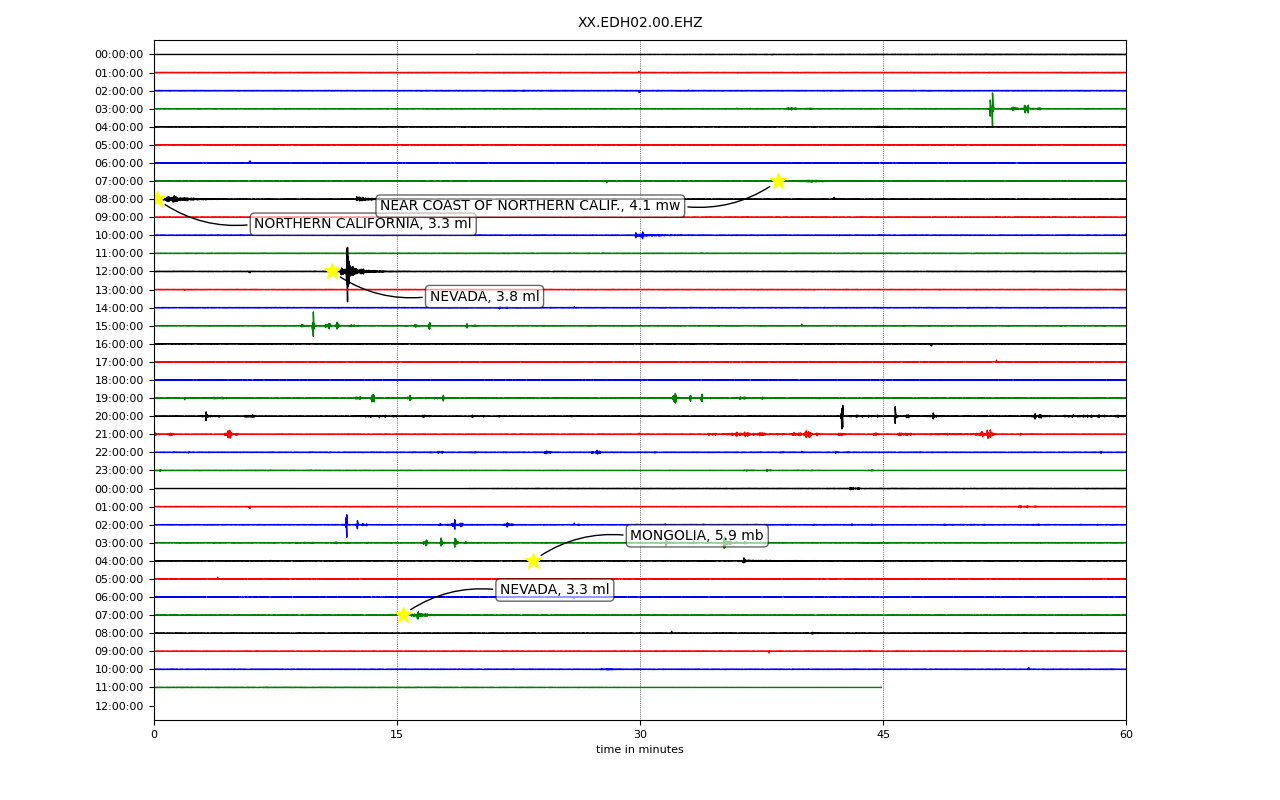1280x800 pixels.
Task: Click the yellow star for Mongolia 5.9 mb event
Action: click(x=533, y=561)
